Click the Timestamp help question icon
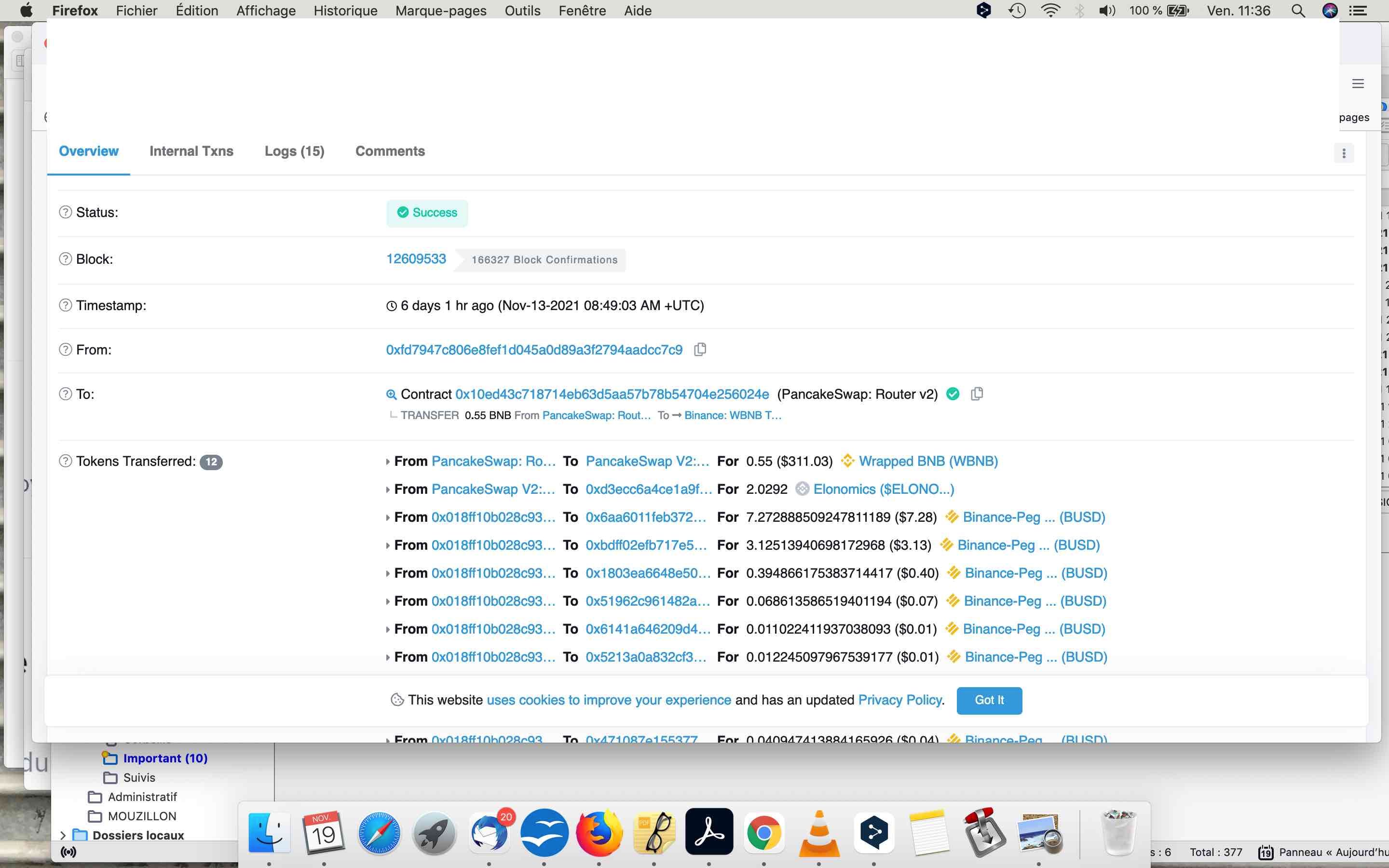This screenshot has width=1389, height=868. 66,305
